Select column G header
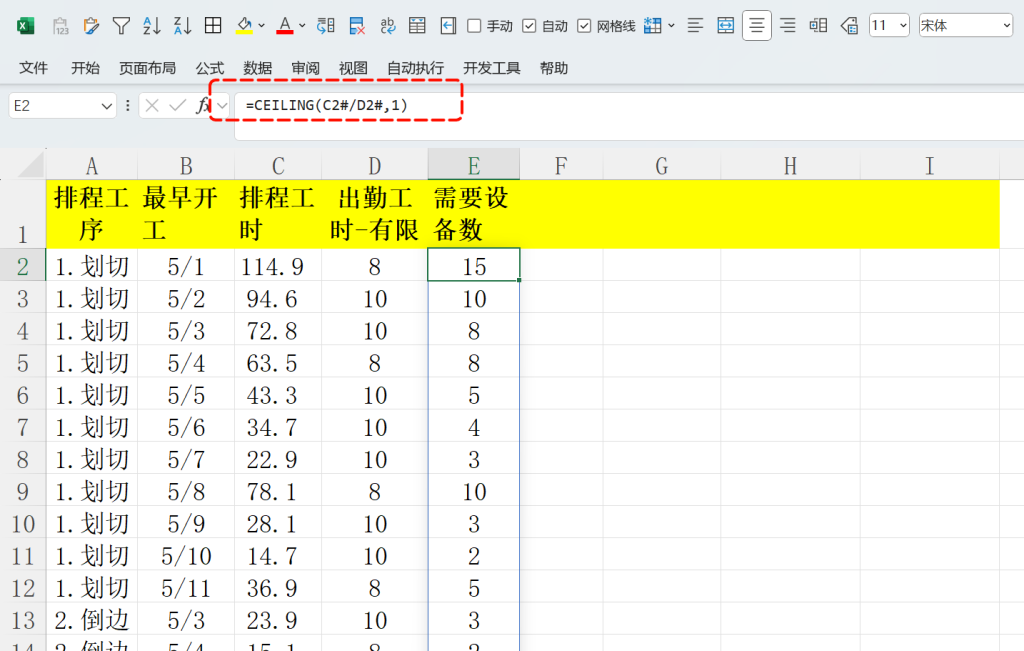 662,165
